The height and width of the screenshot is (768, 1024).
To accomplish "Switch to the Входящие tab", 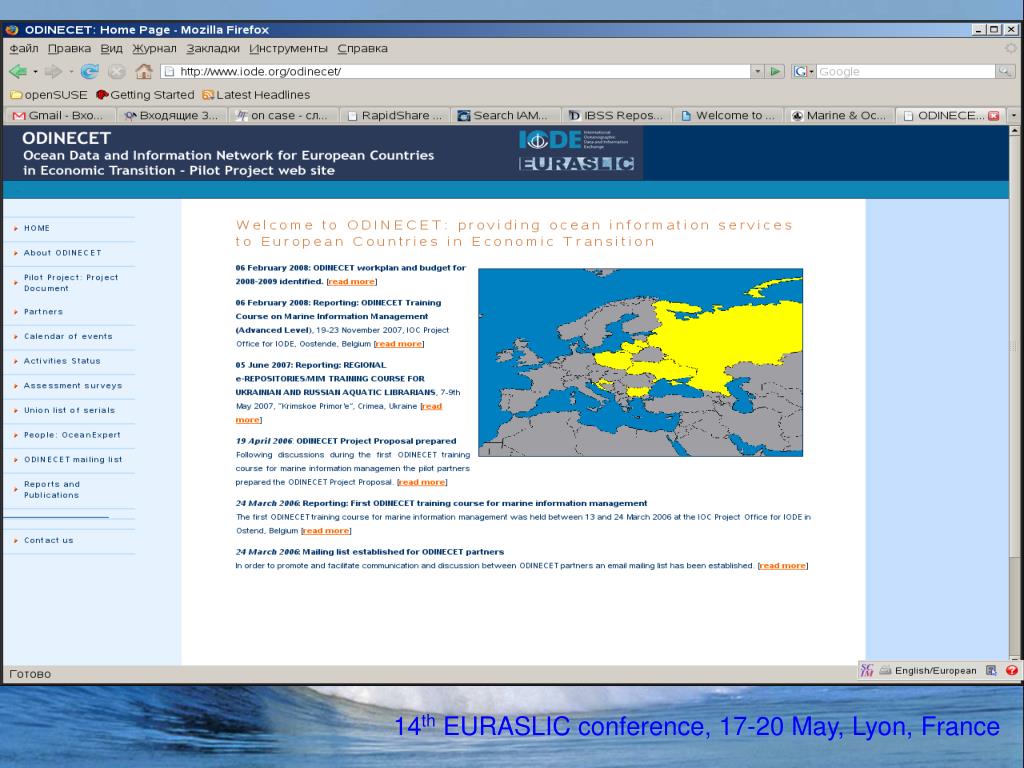I will 172,116.
